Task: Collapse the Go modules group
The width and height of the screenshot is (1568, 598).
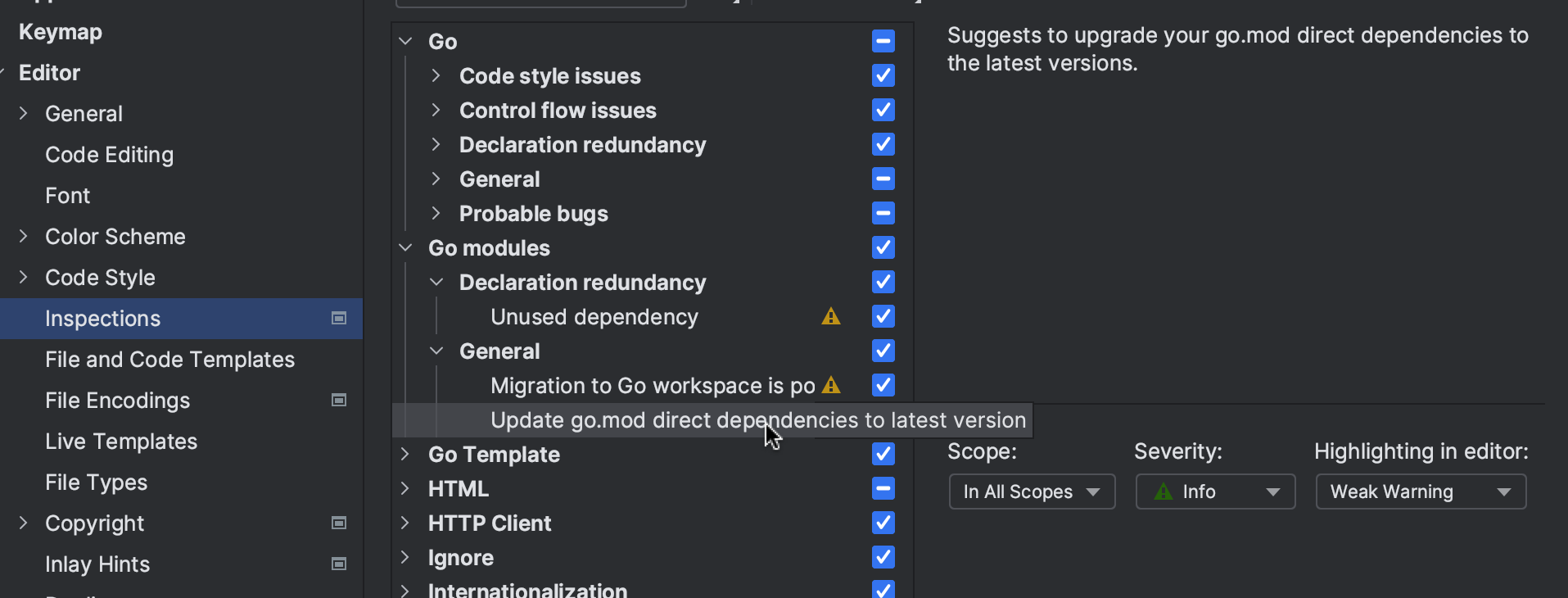Action: 405,248
